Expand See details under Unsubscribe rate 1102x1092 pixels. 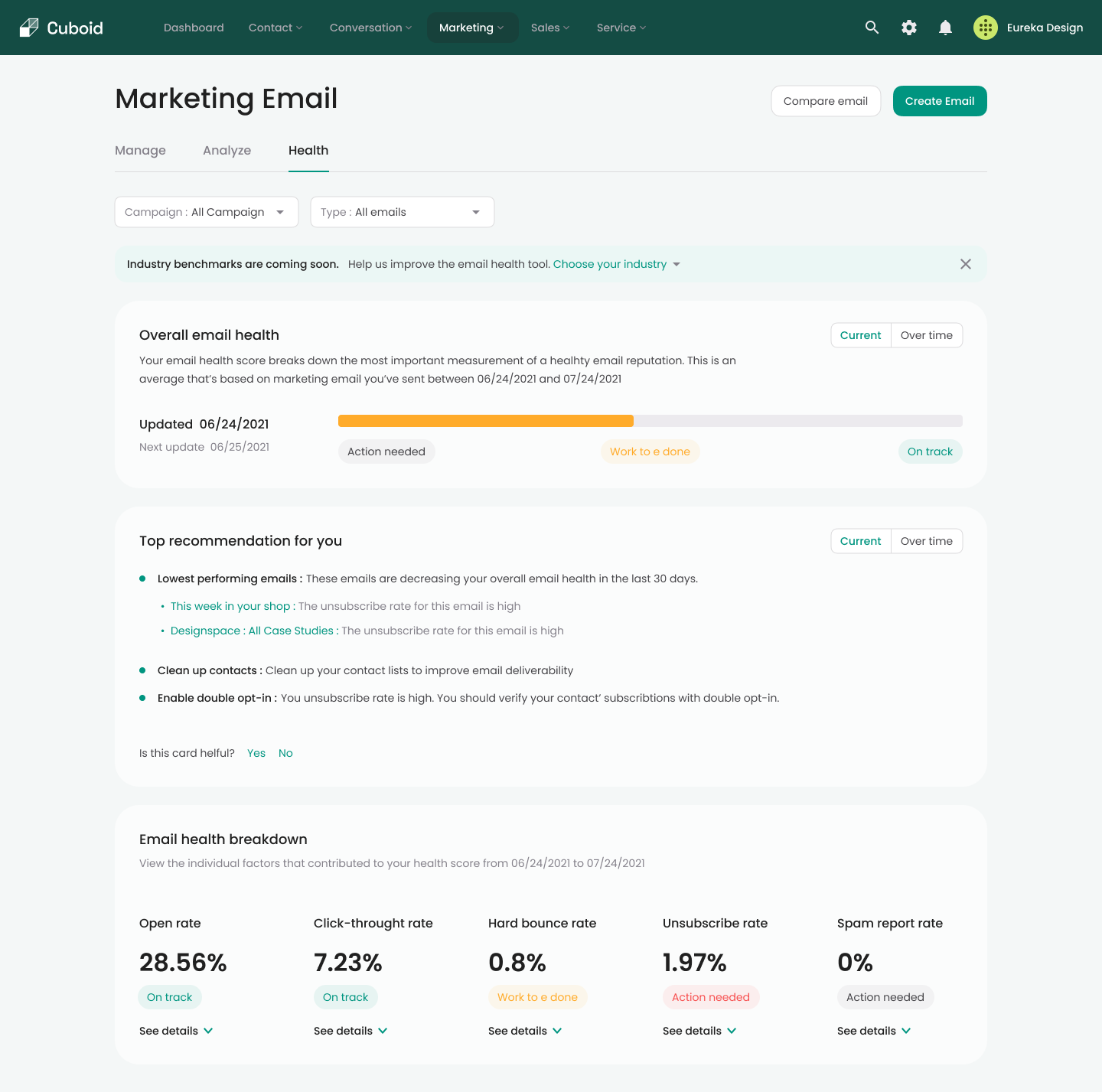coord(699,1031)
